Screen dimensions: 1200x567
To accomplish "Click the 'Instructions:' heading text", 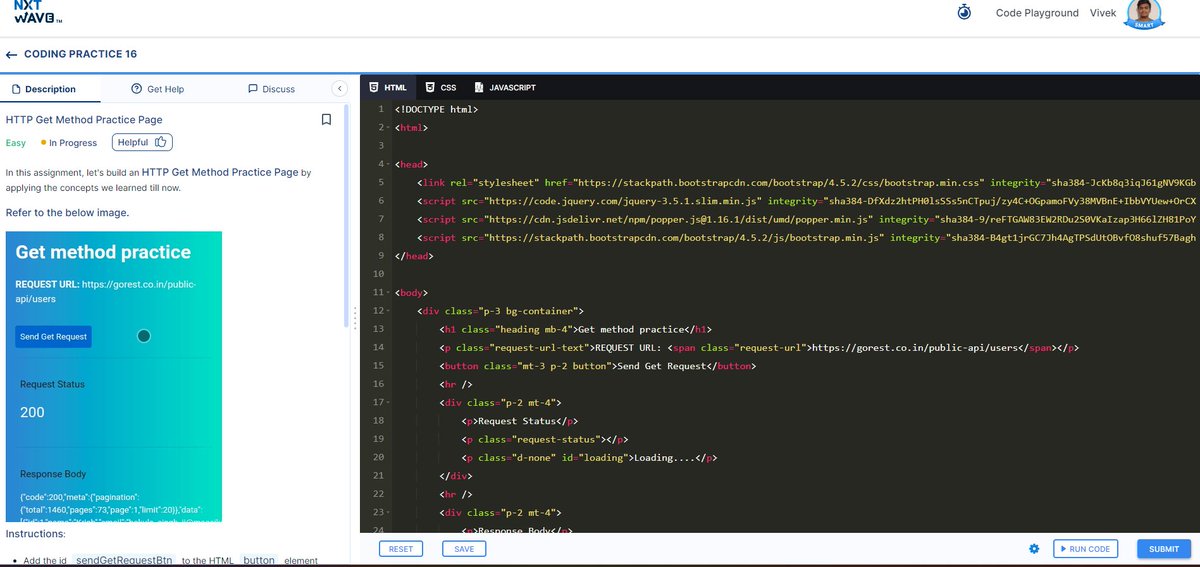I will pos(36,534).
